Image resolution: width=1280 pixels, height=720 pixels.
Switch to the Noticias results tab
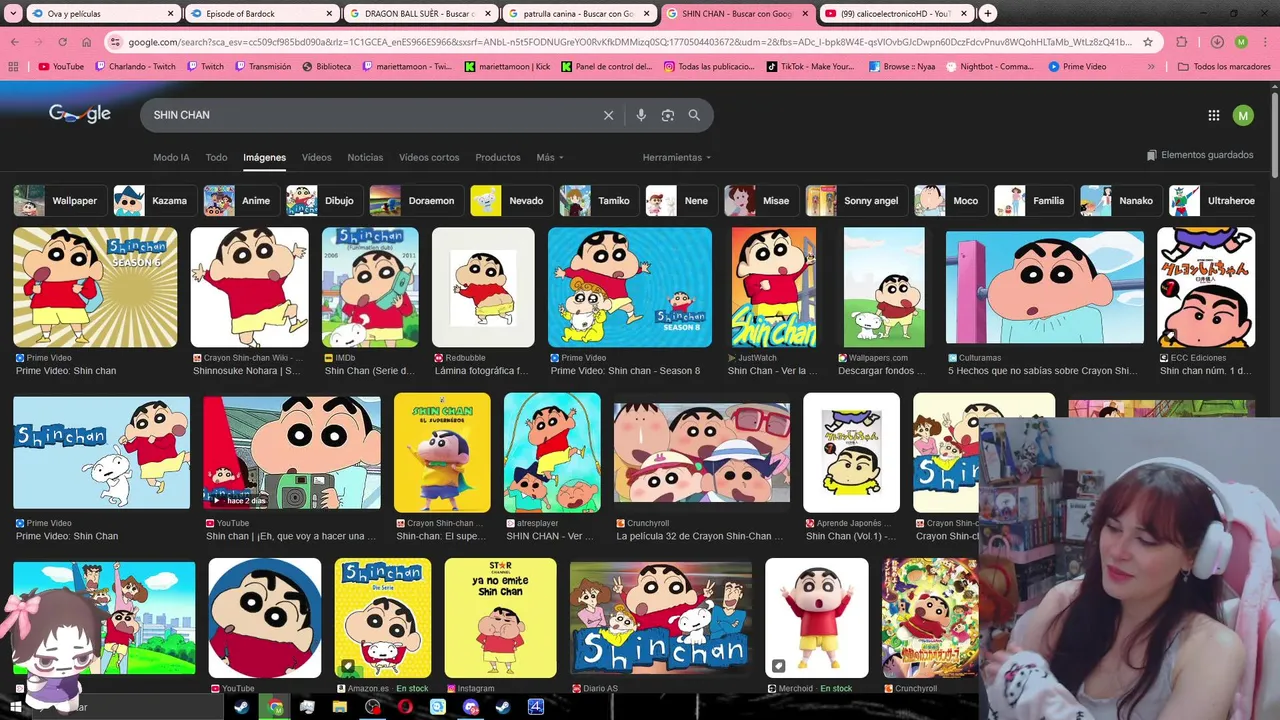point(365,157)
